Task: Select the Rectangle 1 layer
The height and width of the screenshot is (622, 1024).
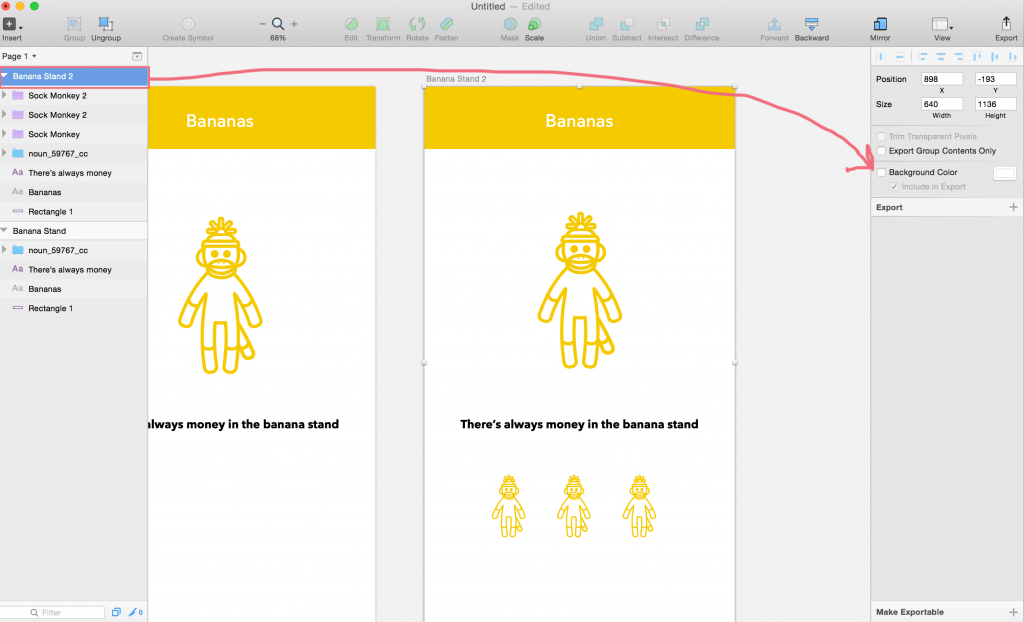Action: (50, 212)
